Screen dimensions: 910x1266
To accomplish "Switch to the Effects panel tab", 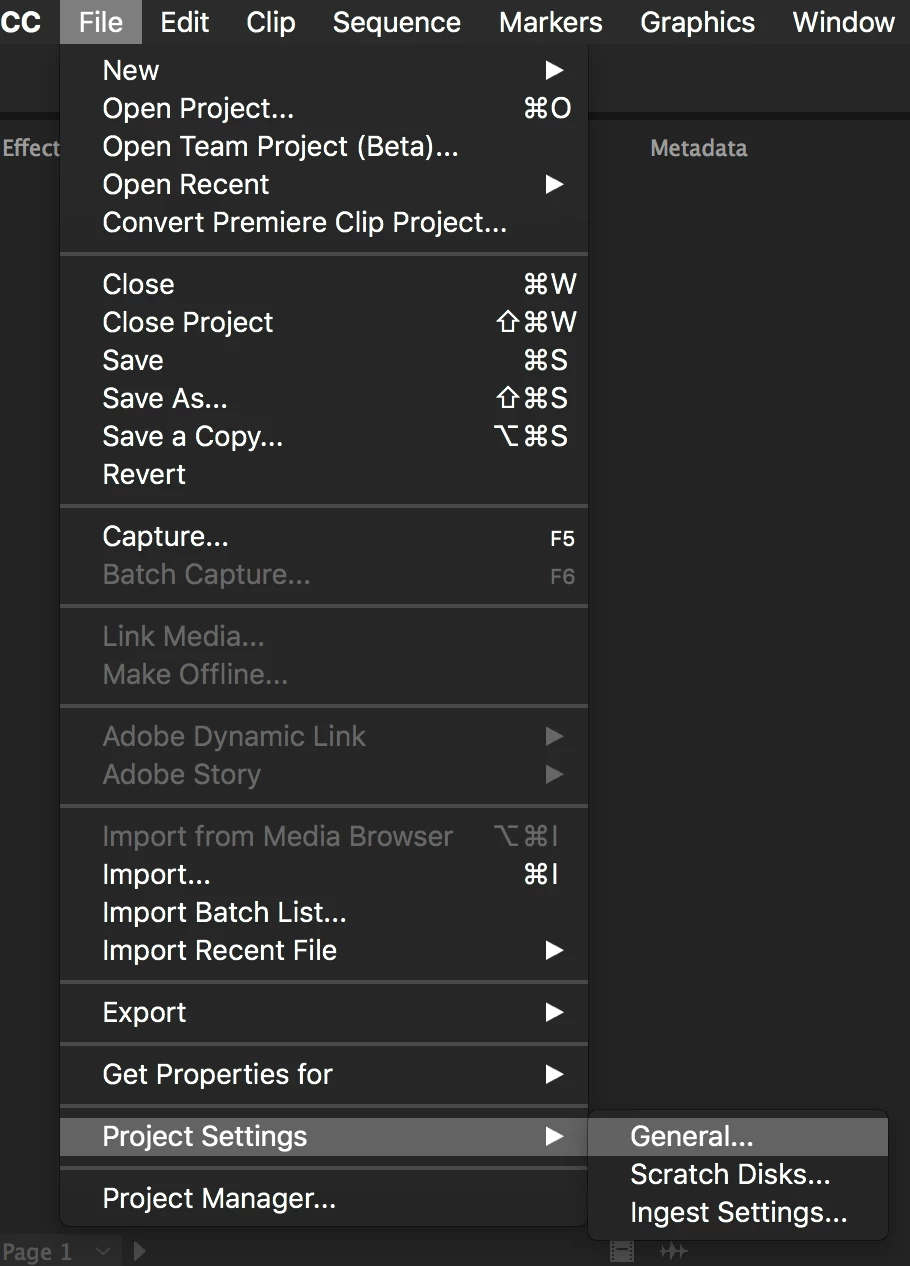I will pyautogui.click(x=30, y=148).
